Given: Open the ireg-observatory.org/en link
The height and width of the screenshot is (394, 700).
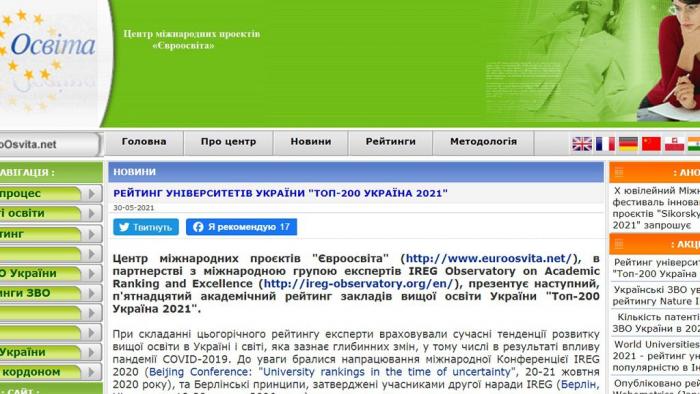Looking at the screenshot, I should click(358, 284).
